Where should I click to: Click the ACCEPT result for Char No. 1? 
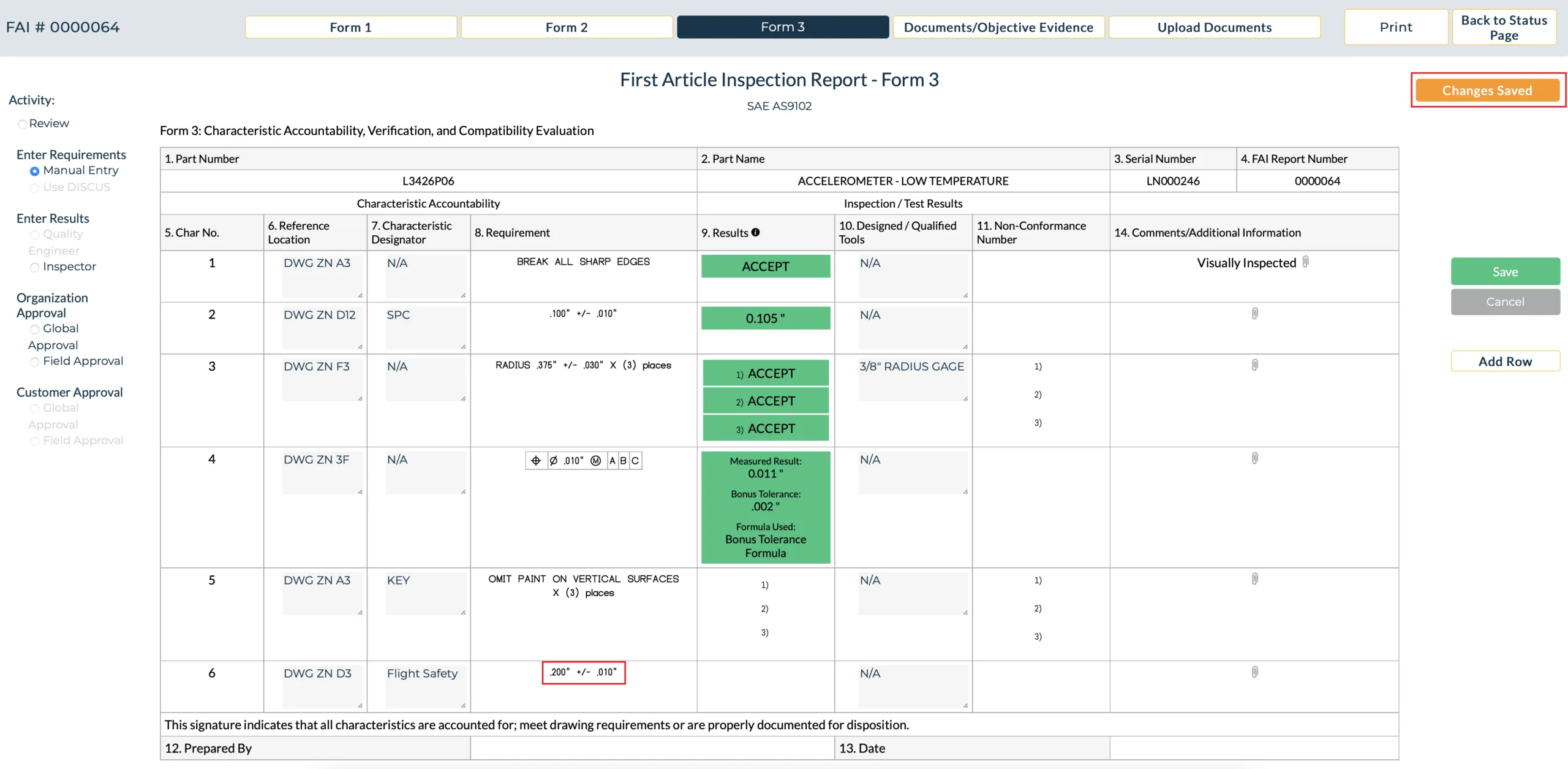pos(766,267)
